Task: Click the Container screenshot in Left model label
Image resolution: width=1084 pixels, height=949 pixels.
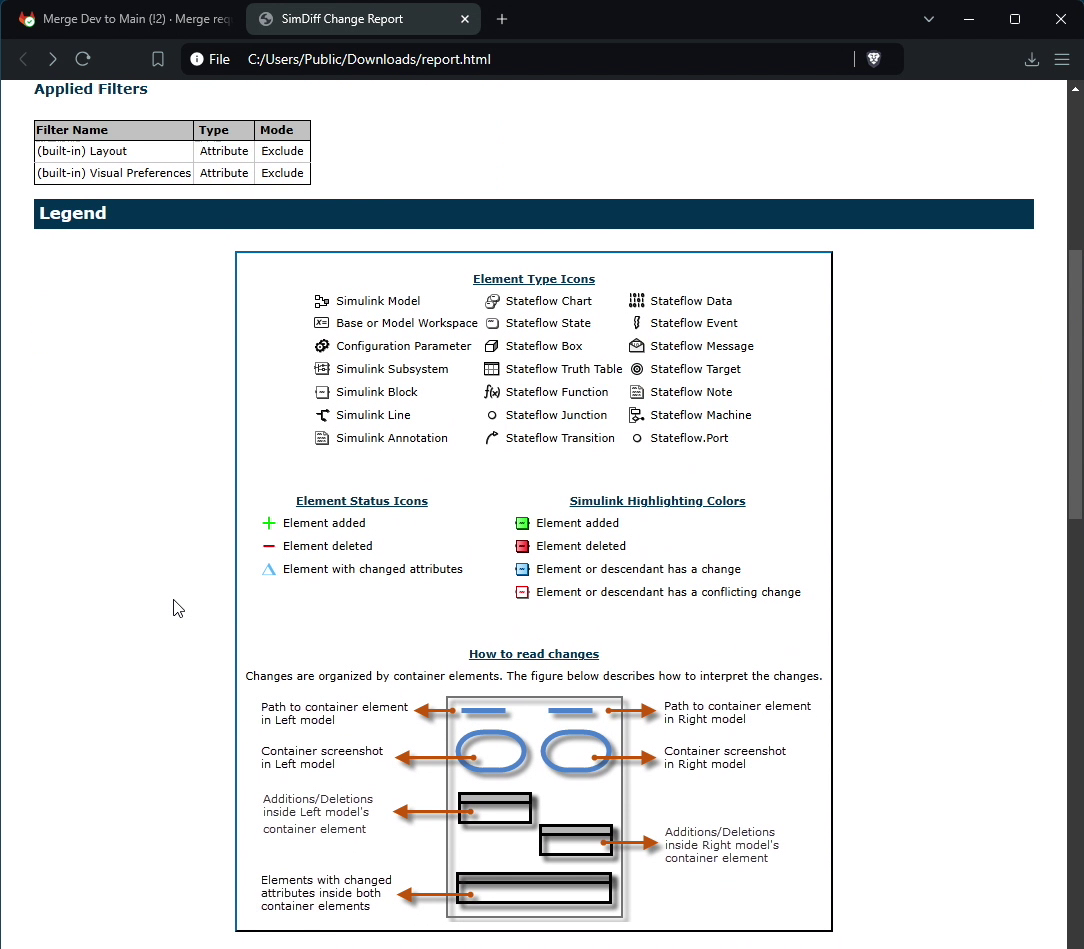Action: [x=321, y=758]
